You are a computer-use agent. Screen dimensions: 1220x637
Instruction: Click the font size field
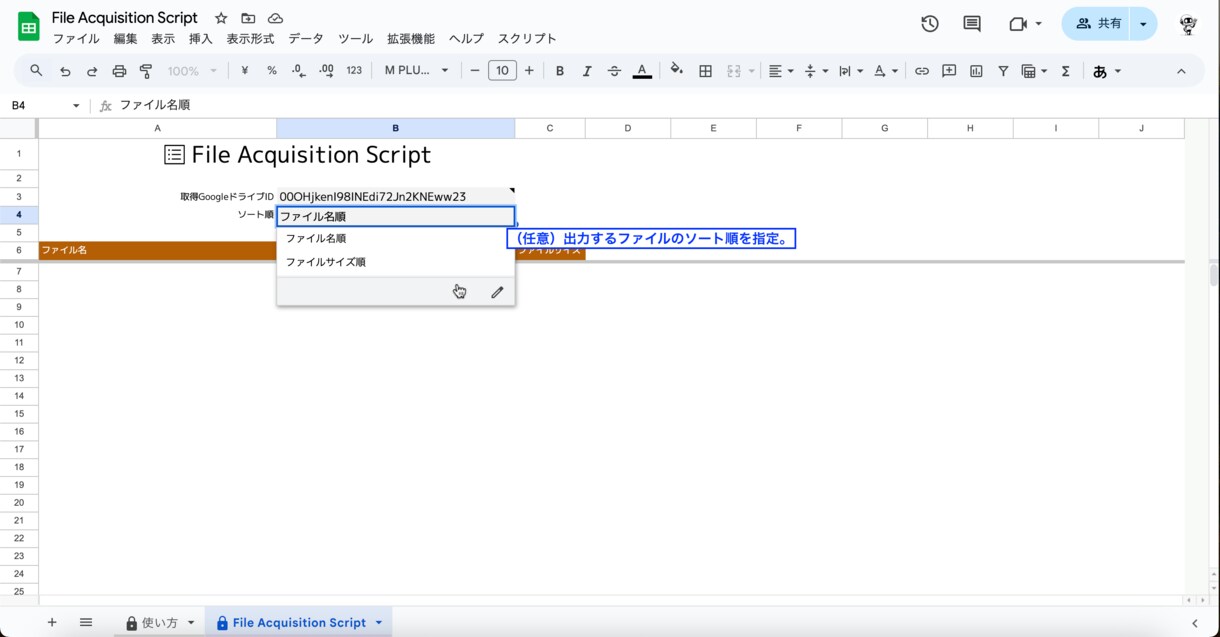pos(502,71)
